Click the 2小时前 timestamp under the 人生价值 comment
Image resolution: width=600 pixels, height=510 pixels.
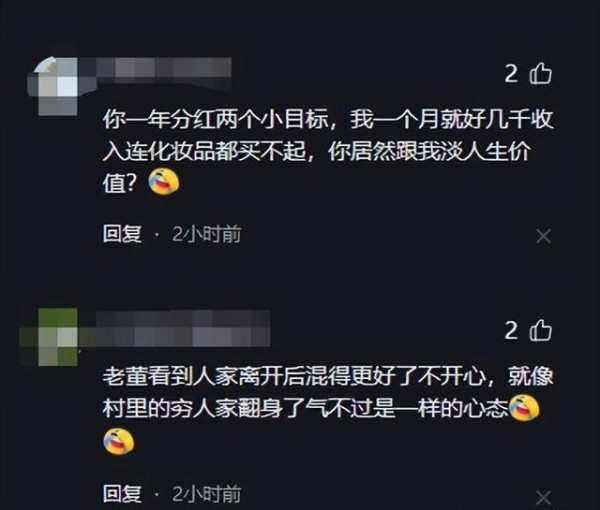pos(207,234)
